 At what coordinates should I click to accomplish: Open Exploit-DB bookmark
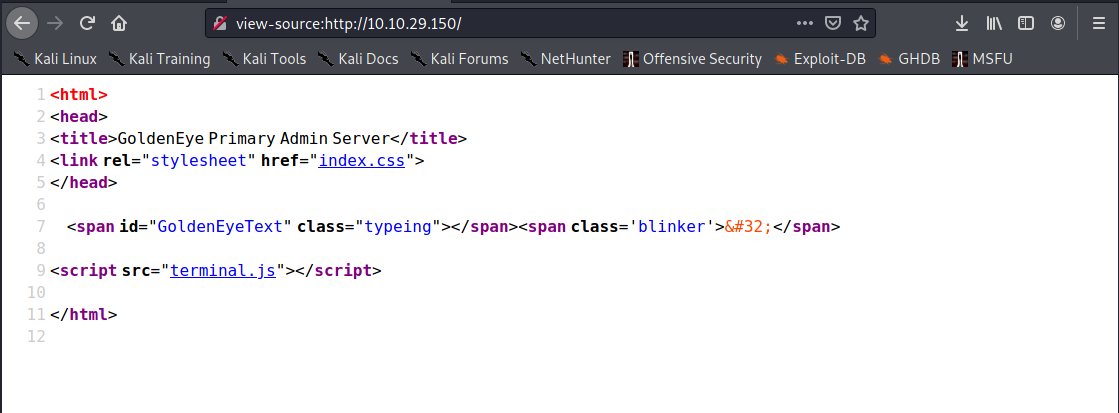[x=820, y=59]
